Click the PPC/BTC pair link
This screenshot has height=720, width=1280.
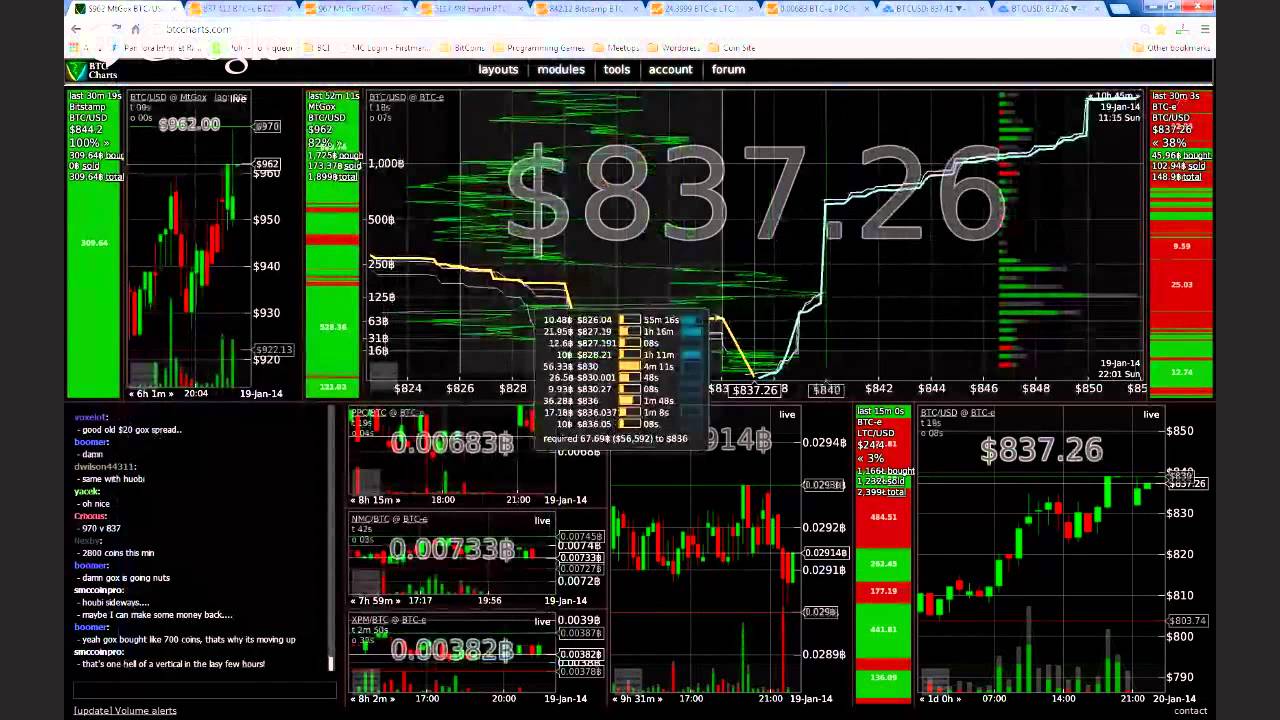367,413
